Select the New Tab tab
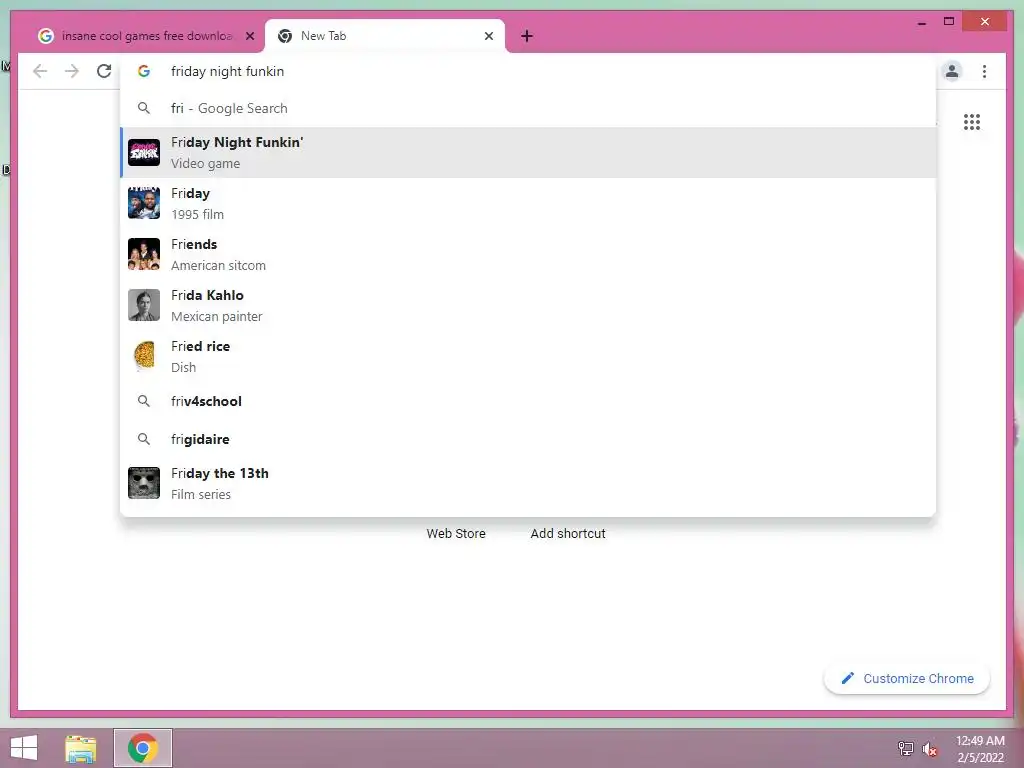The image size is (1024, 768). (x=385, y=36)
